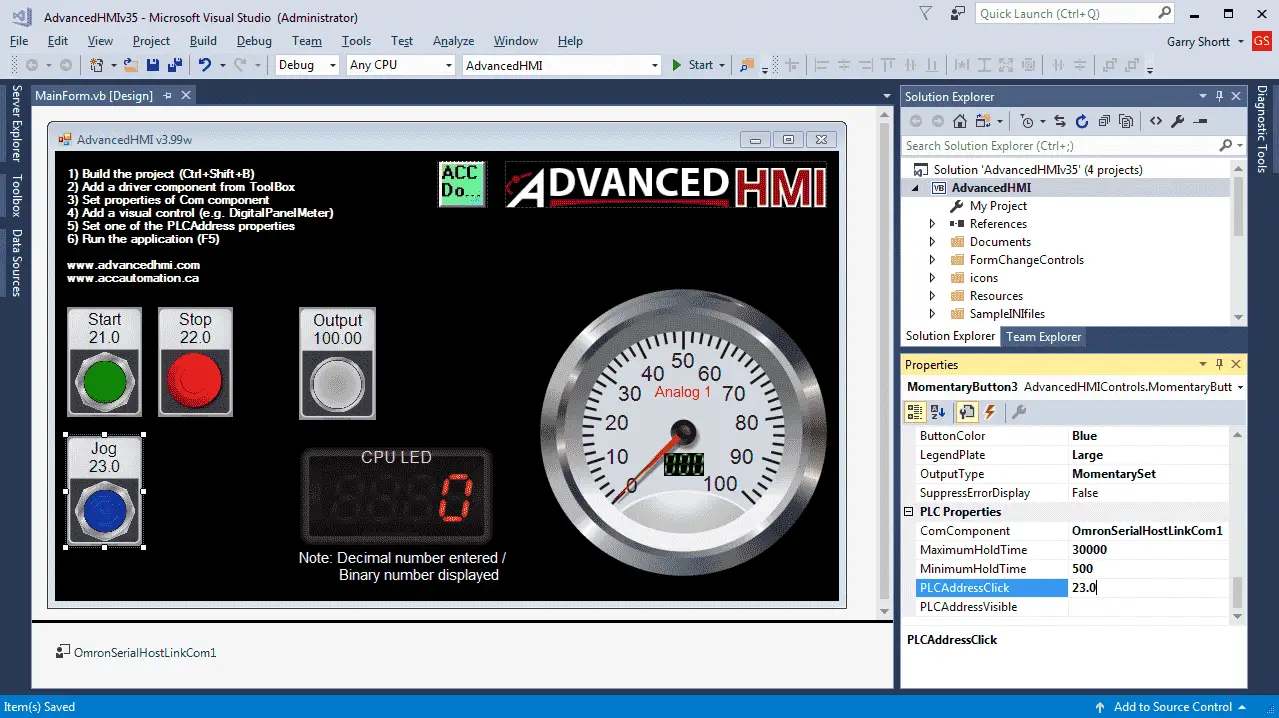The height and width of the screenshot is (718, 1279).
Task: Click the View Code icon in Solution Explorer
Action: click(1156, 121)
